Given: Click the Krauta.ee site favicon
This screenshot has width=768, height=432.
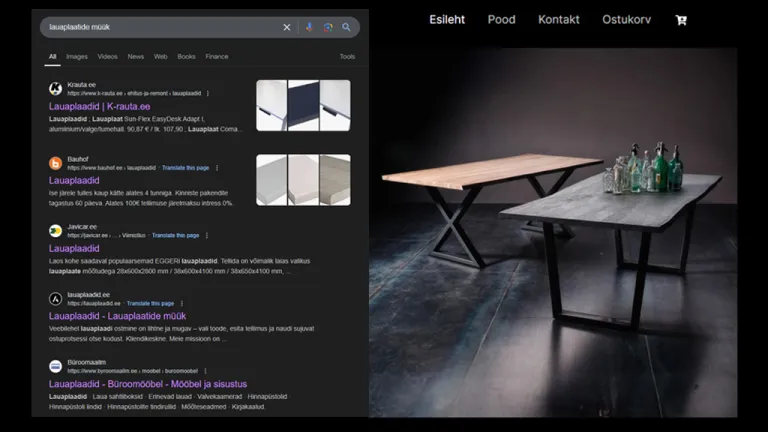Looking at the screenshot, I should [56, 89].
